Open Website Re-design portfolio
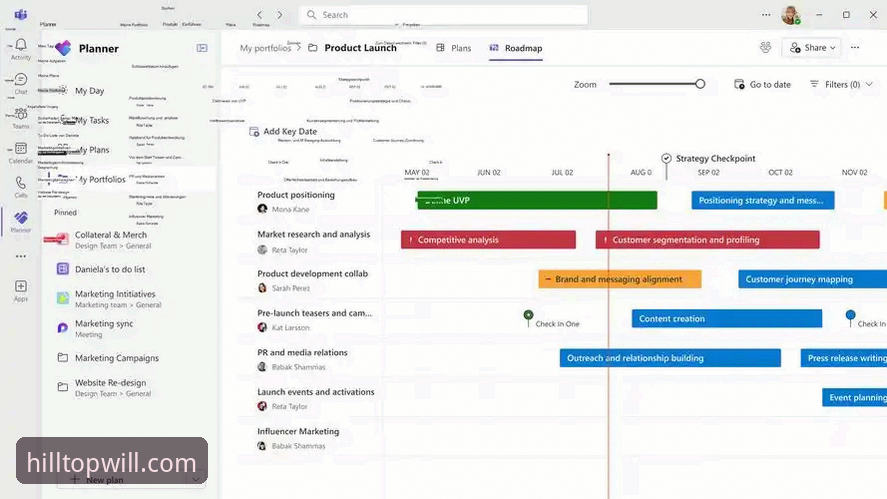 (x=110, y=388)
